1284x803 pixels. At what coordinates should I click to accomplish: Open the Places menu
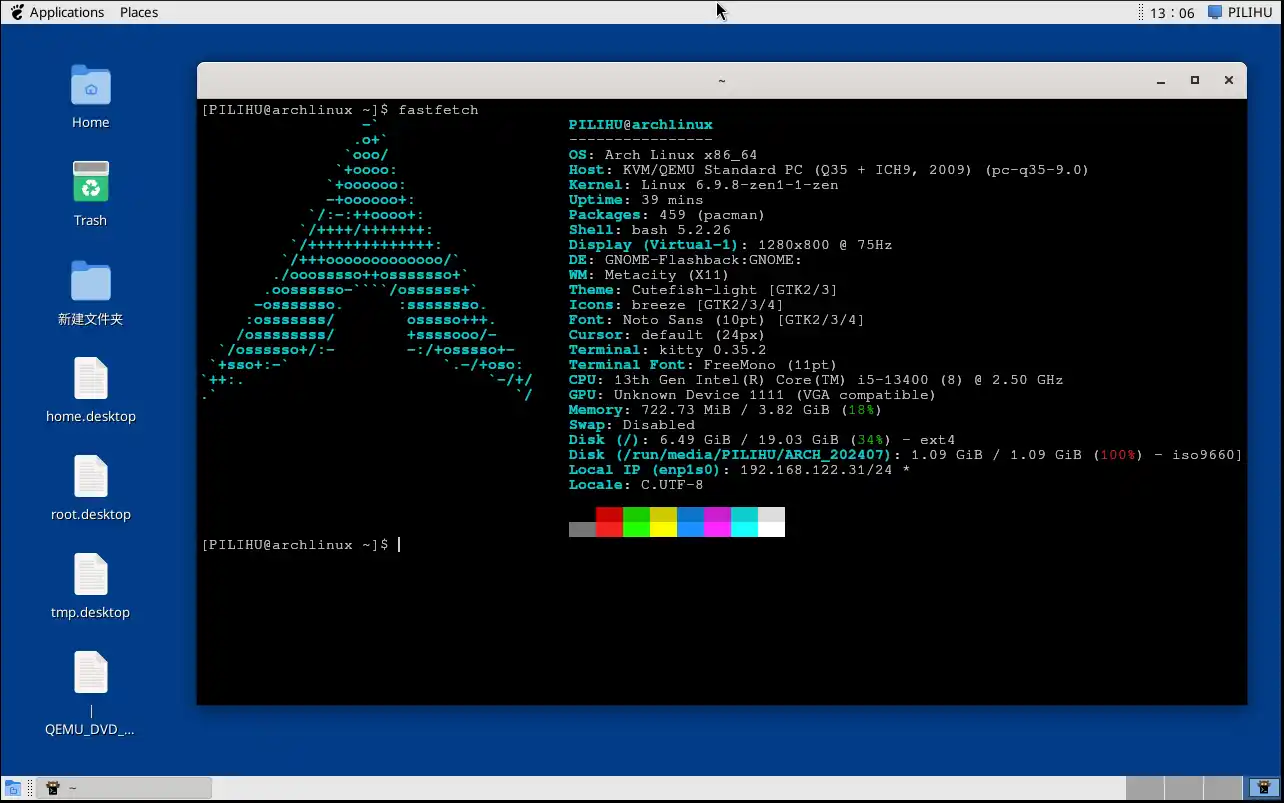pyautogui.click(x=139, y=12)
